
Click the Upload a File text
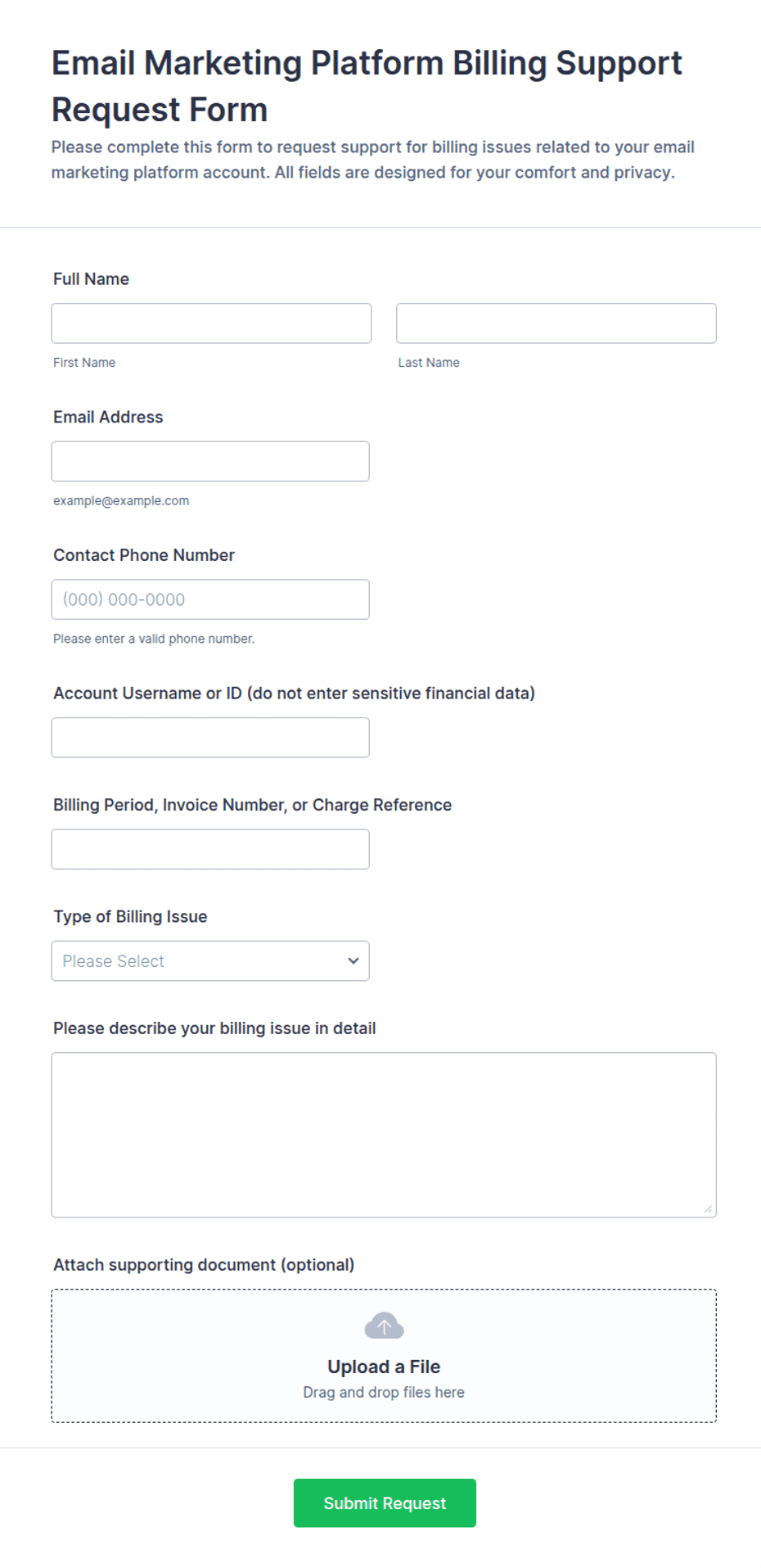click(384, 1367)
